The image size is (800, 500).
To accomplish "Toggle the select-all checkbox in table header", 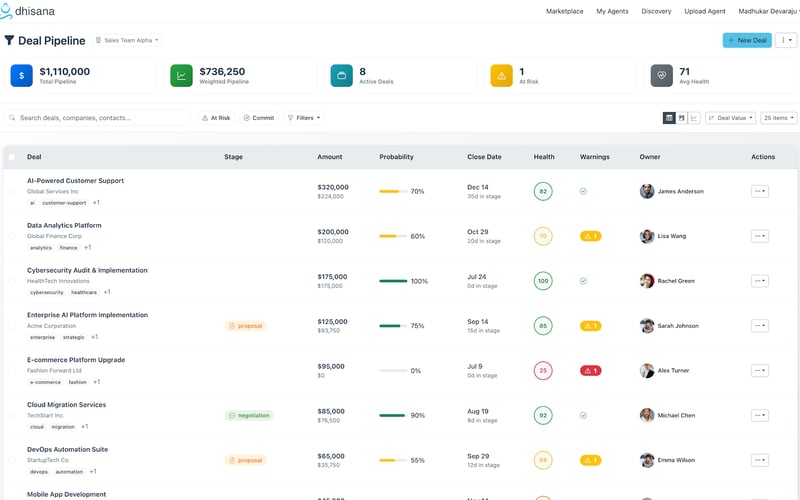I will click(x=12, y=157).
